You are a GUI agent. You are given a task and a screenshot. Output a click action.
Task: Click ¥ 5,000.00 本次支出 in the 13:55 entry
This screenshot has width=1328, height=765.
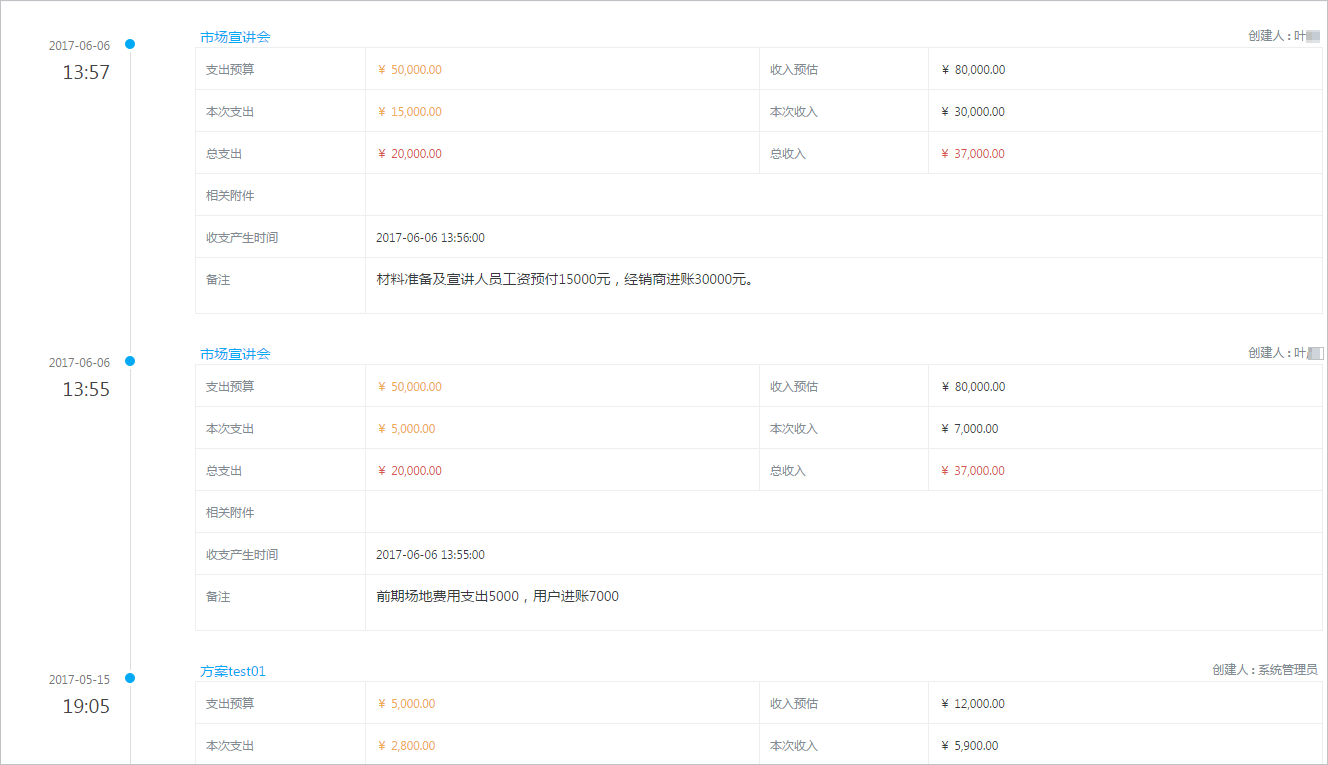pyautogui.click(x=406, y=429)
